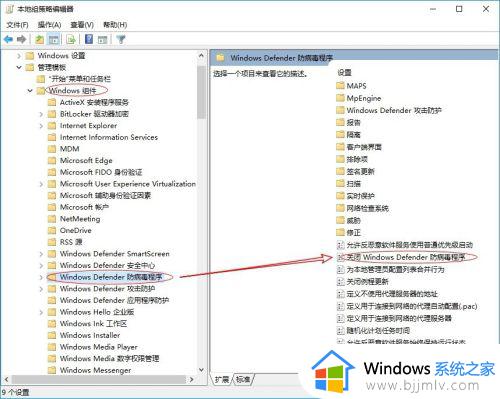This screenshot has height=399, width=500.
Task: Expand Windows Defender 安全中心 node
Action: (41, 266)
